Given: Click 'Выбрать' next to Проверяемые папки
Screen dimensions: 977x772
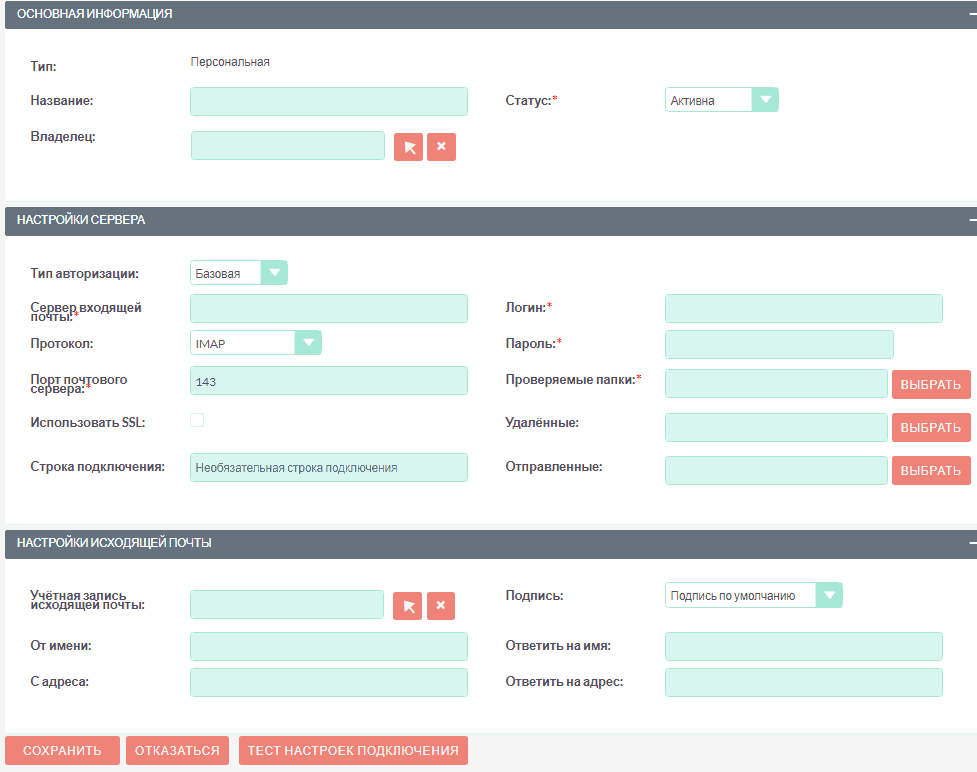Looking at the screenshot, I should (930, 384).
